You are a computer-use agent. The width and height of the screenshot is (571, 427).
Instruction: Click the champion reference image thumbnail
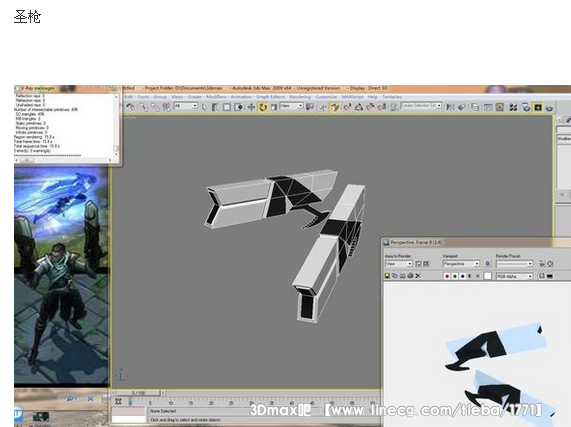coord(61,276)
